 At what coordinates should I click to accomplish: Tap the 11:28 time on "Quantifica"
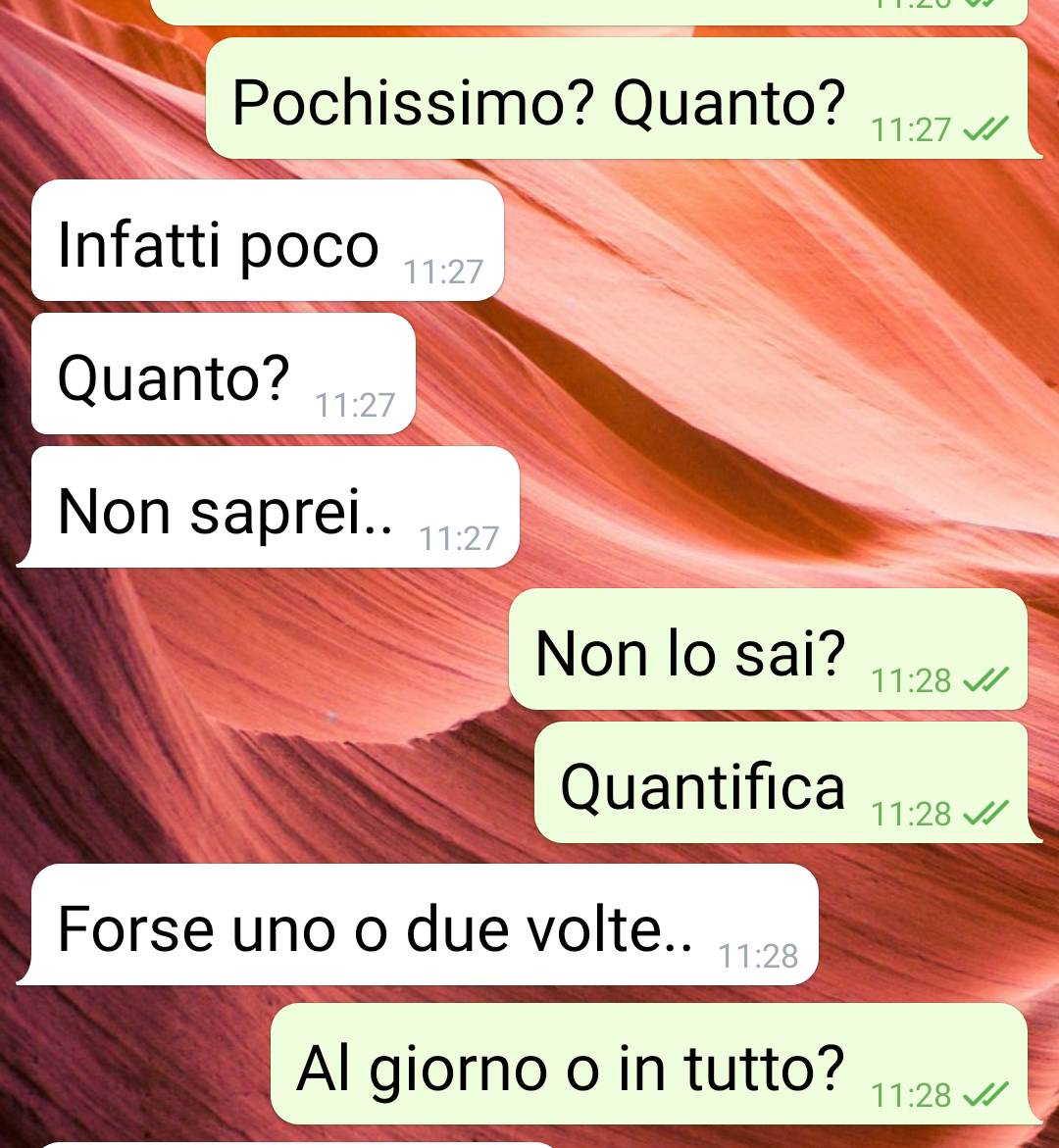pos(911,814)
